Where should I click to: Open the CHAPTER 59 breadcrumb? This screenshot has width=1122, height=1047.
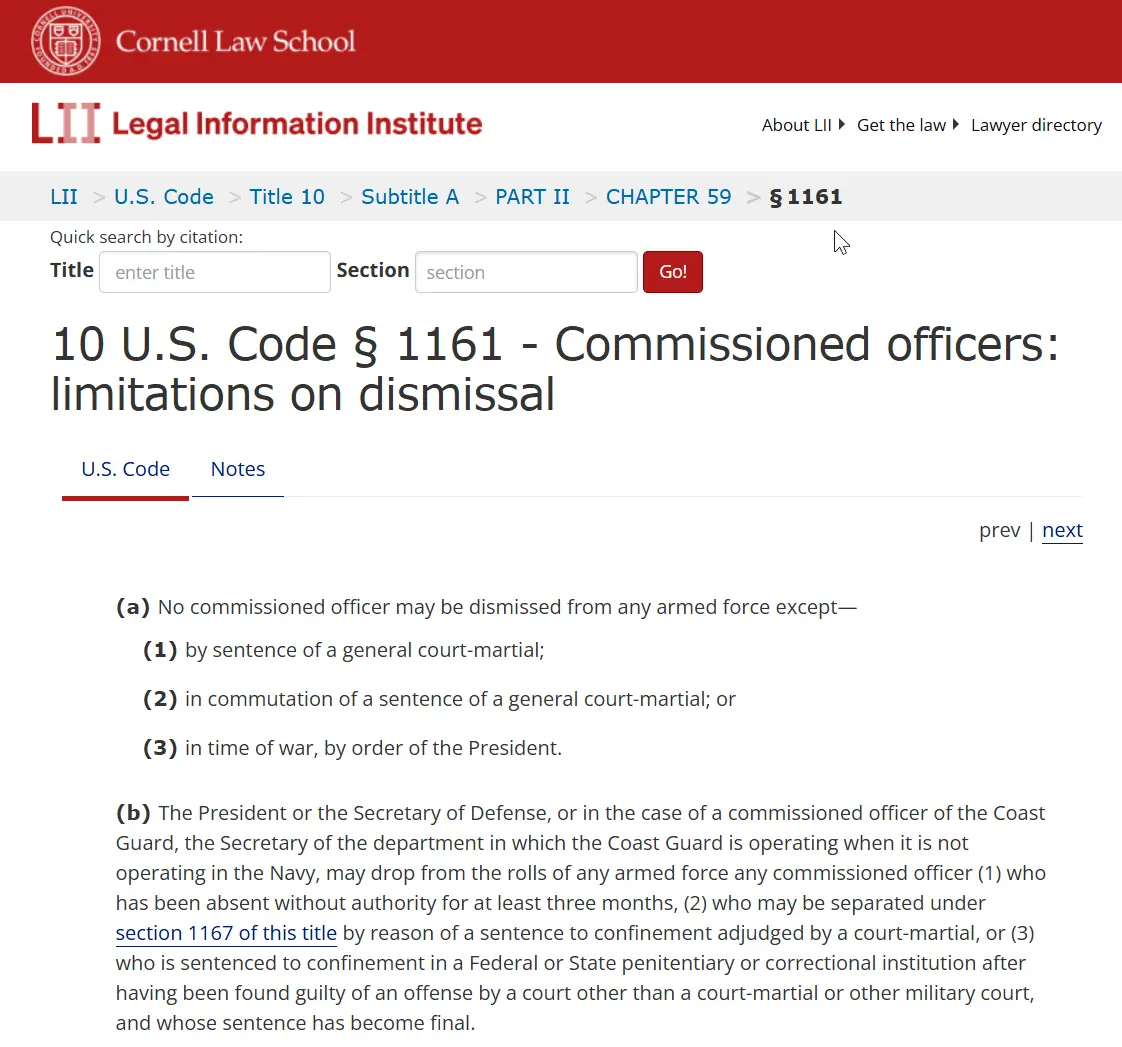point(668,197)
